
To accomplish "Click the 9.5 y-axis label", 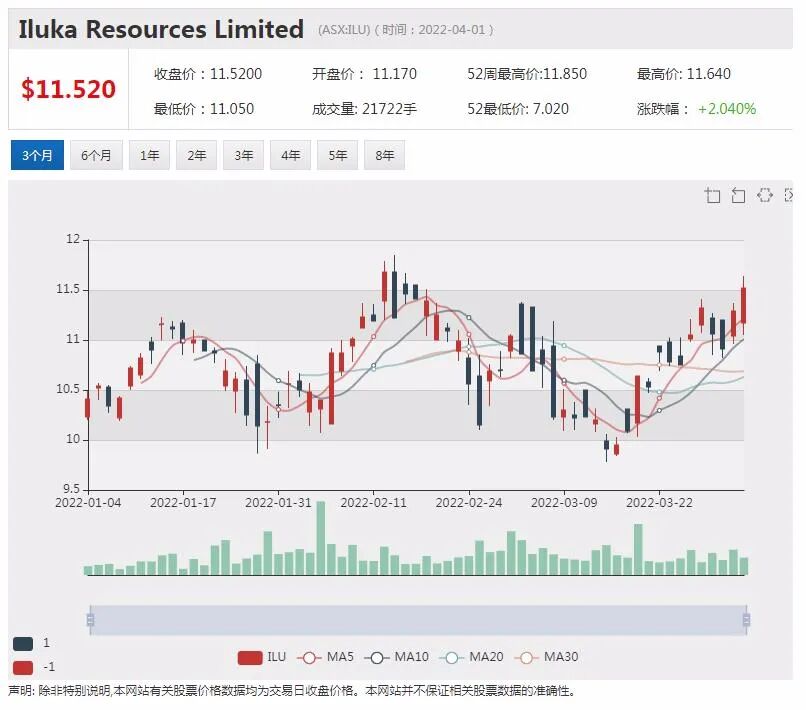I will (71, 489).
